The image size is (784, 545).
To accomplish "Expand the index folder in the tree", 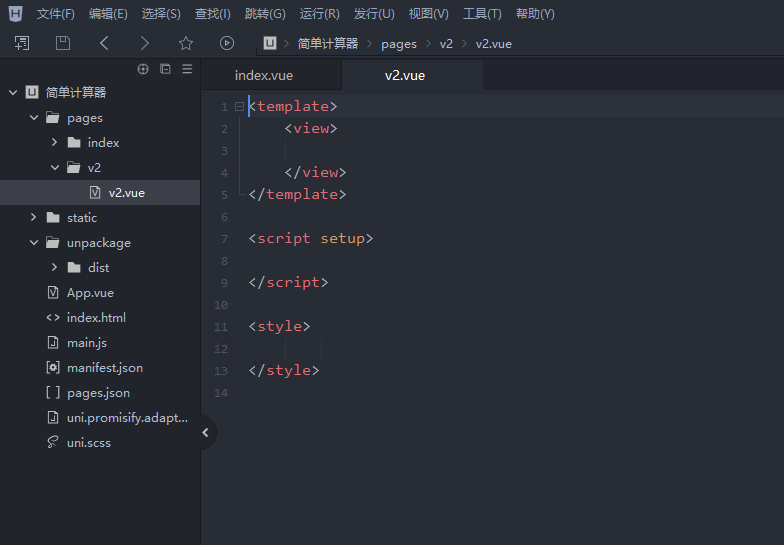I will [55, 143].
